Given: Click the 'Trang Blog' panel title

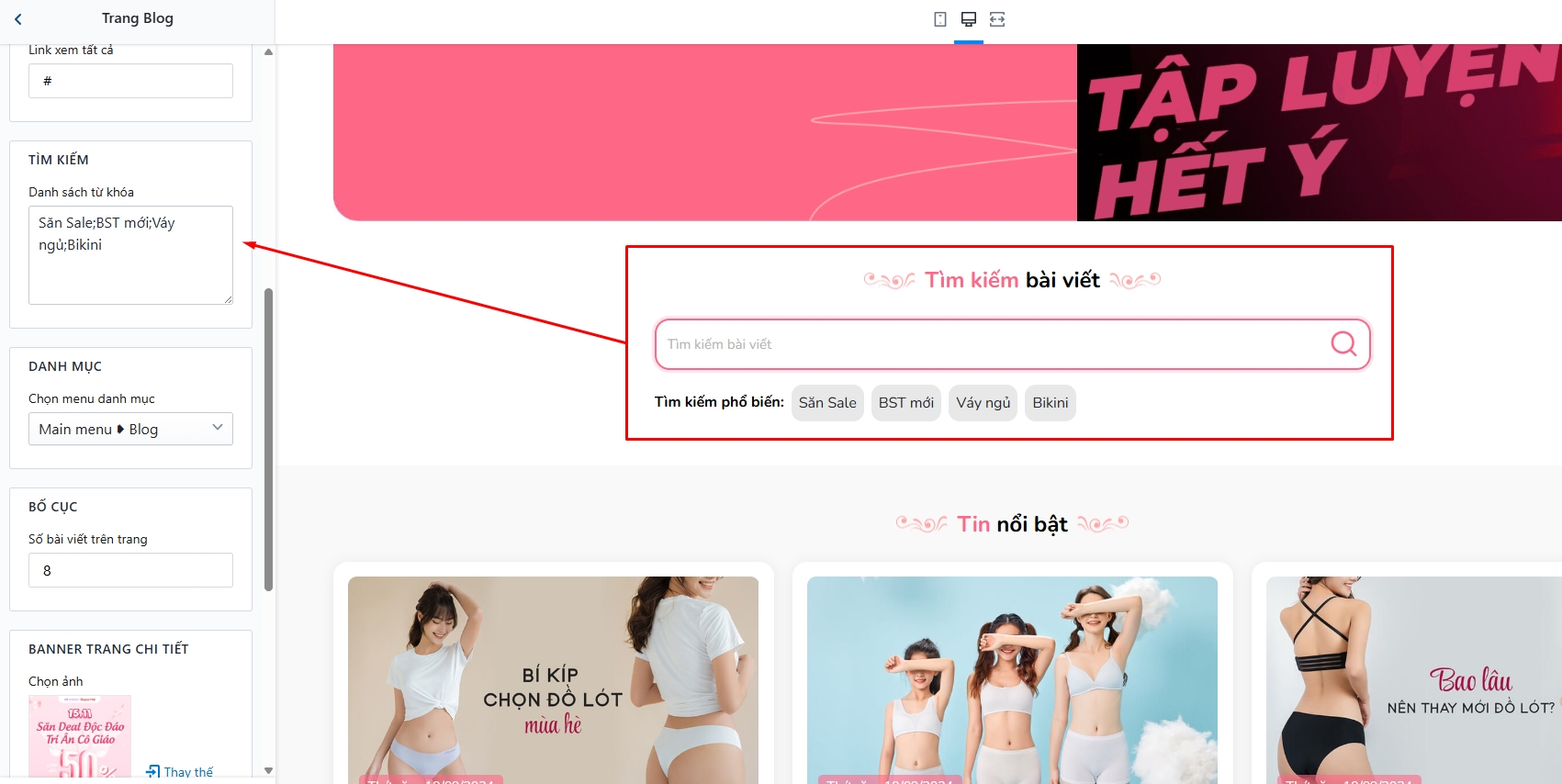Looking at the screenshot, I should coord(138,18).
